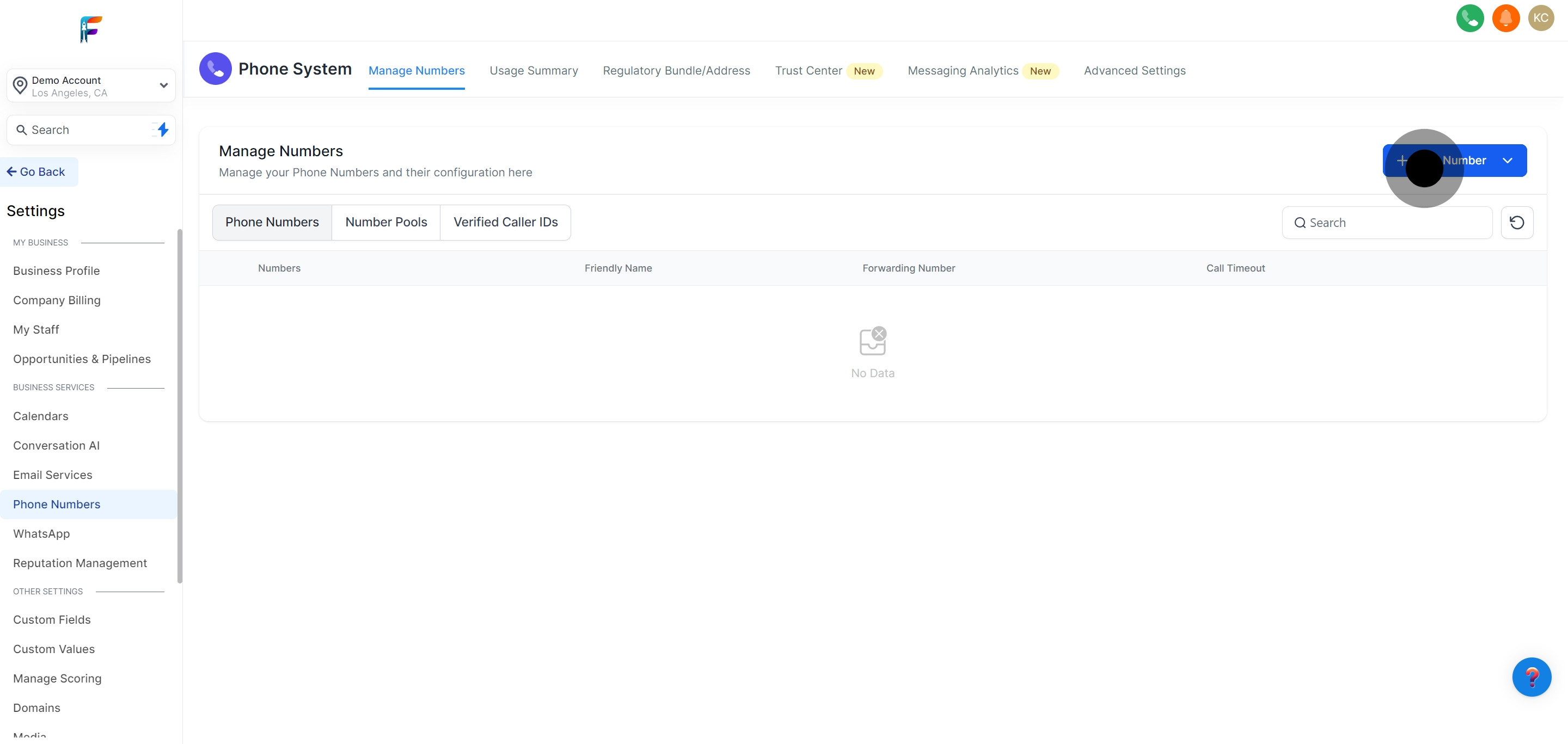The image size is (1568, 744).
Task: Open the blue help question-mark bubble
Action: click(x=1531, y=677)
